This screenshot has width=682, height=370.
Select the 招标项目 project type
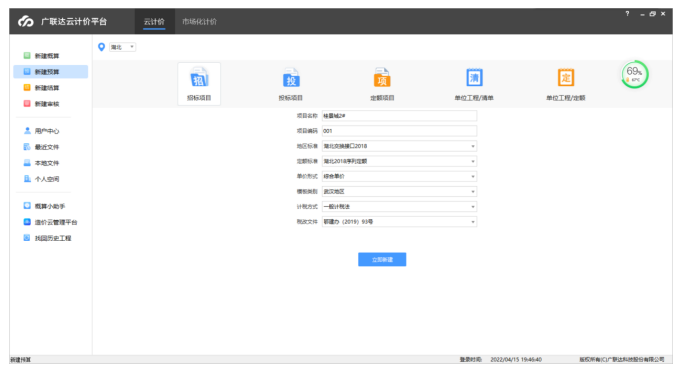(199, 84)
